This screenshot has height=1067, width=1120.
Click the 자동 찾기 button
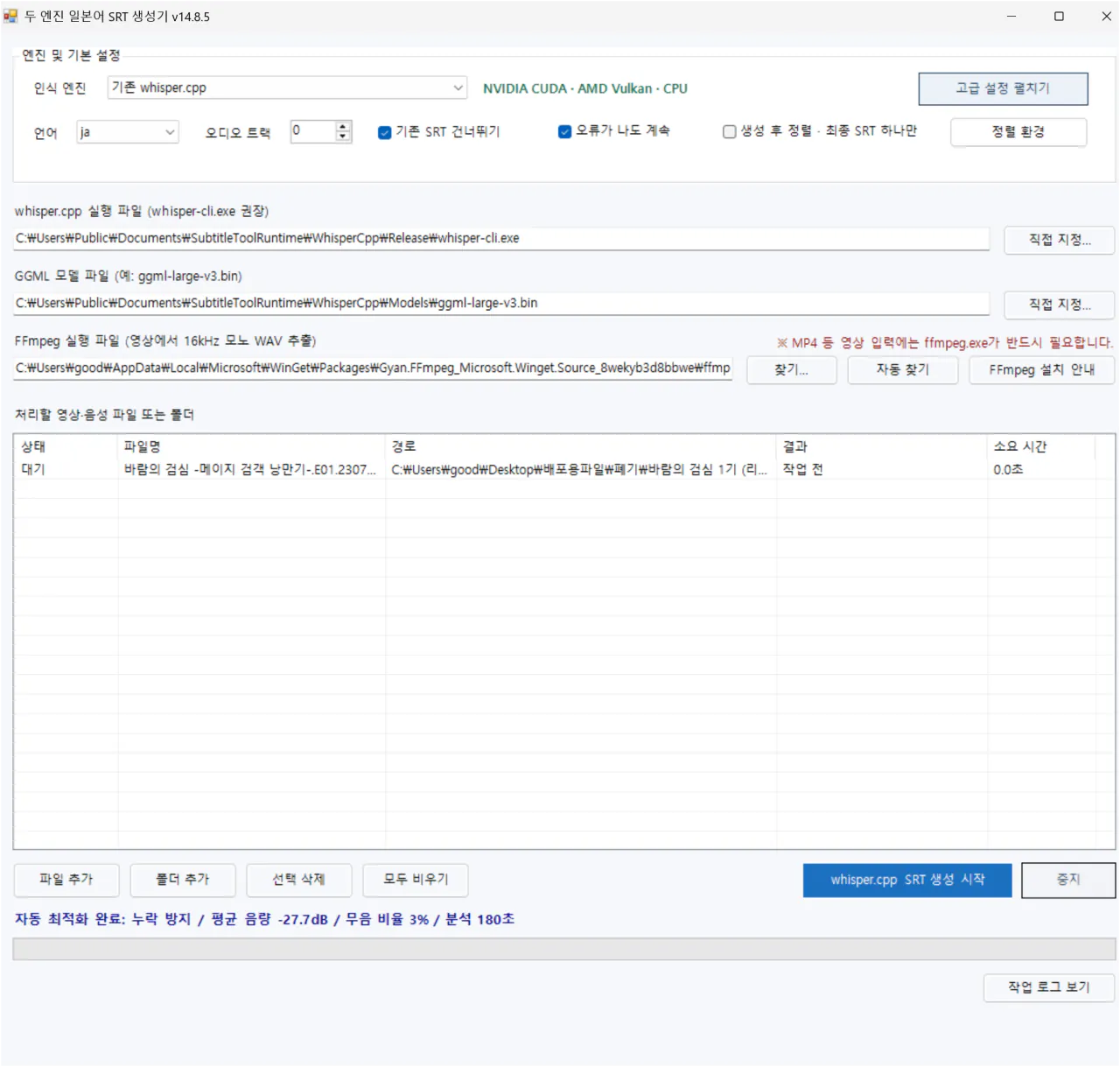tap(903, 370)
